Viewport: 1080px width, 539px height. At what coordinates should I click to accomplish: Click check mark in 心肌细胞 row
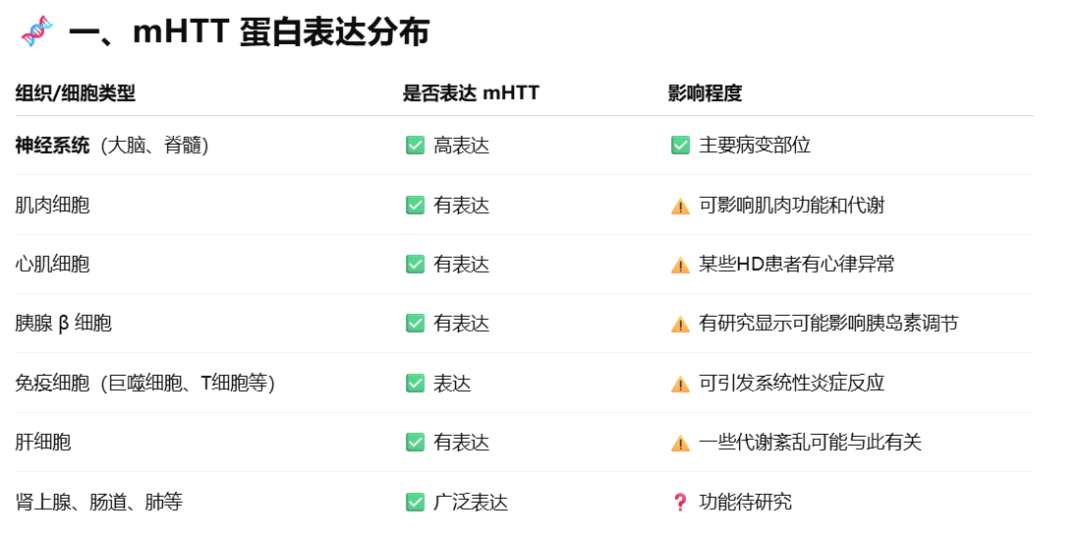click(x=415, y=264)
